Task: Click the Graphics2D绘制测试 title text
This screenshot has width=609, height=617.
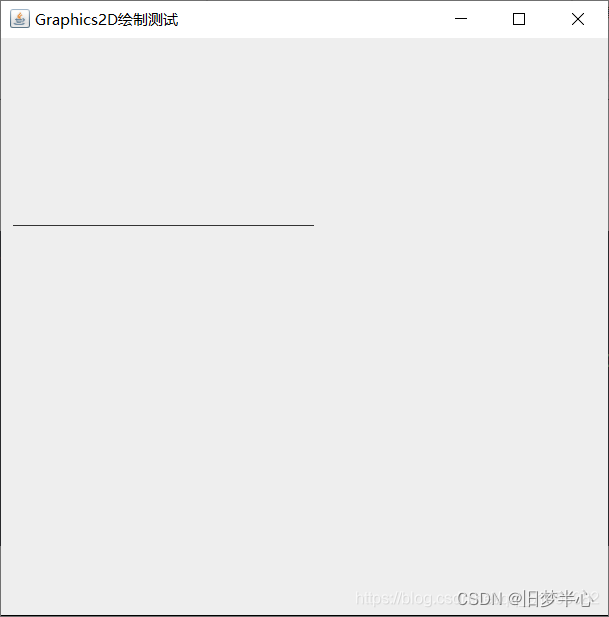Action: 107,20
